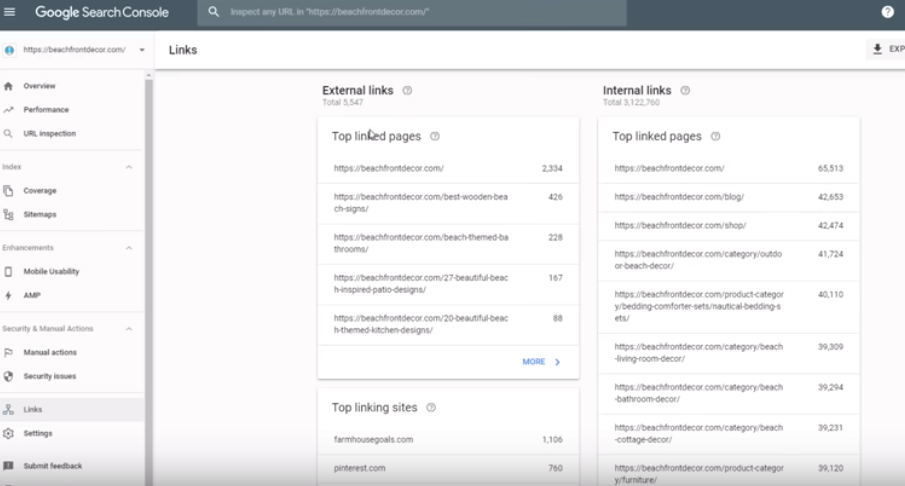Click the AMP lightning bolt icon

[8, 296]
